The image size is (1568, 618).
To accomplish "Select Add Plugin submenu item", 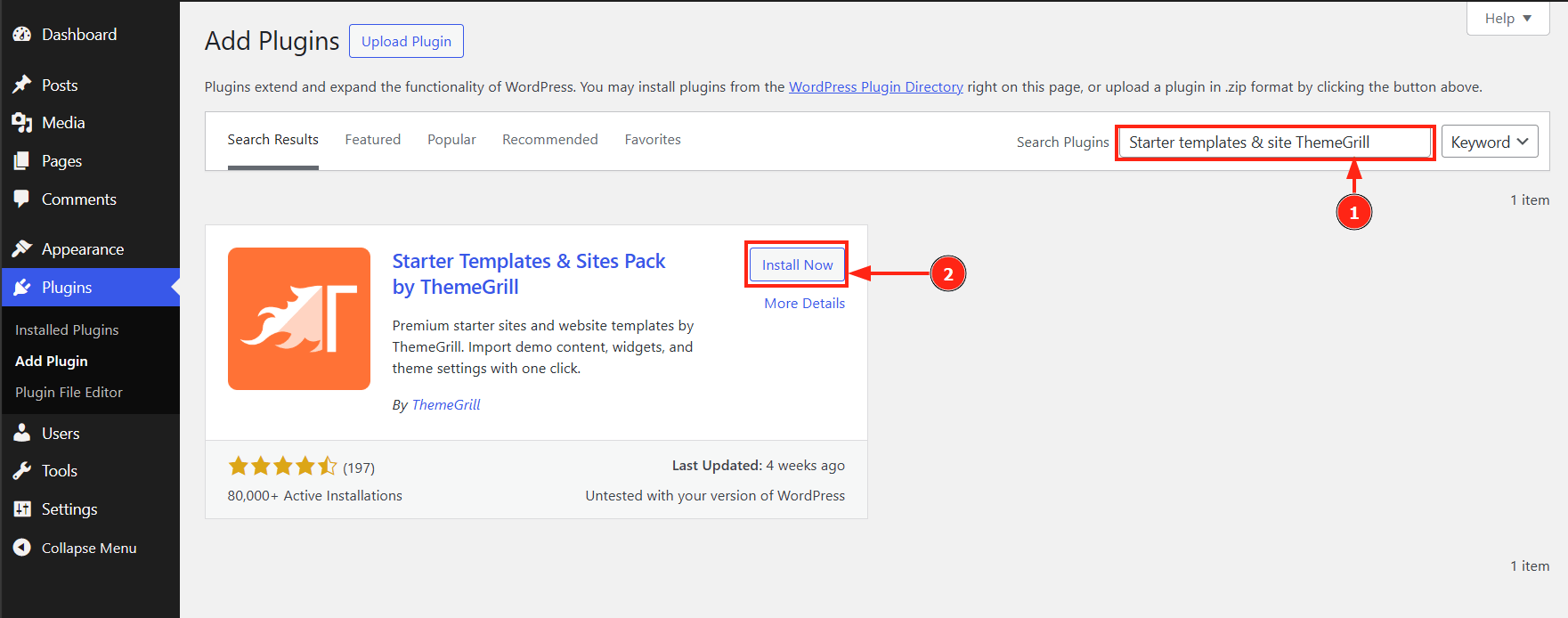I will click(52, 361).
